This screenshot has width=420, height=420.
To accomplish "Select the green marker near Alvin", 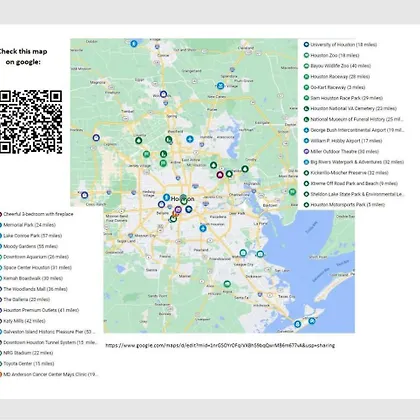I will (227, 284).
